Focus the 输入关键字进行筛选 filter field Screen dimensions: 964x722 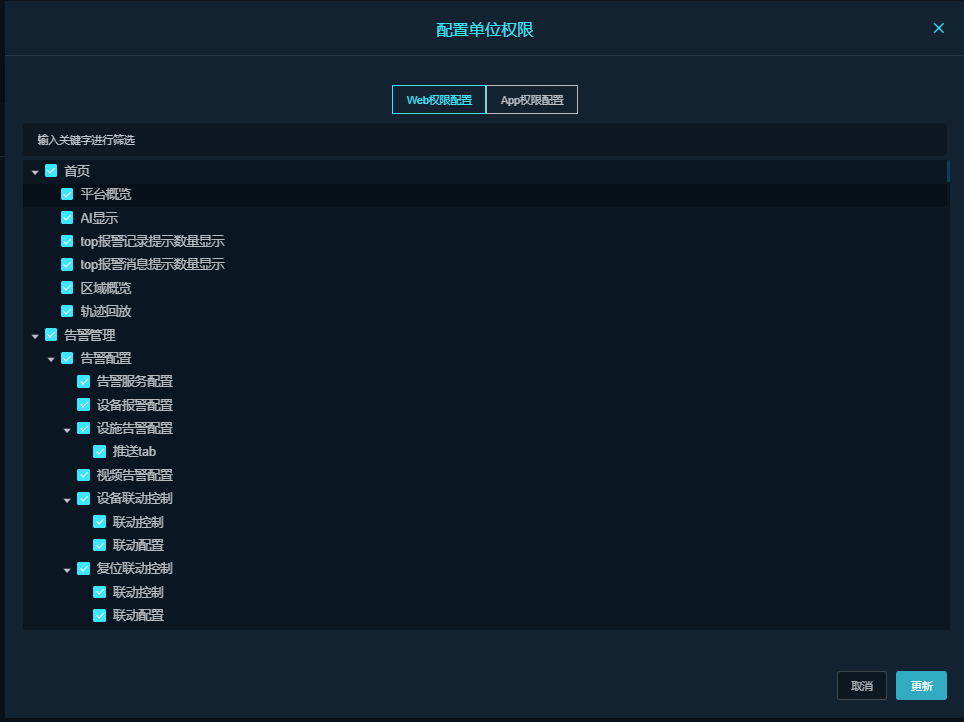[x=484, y=140]
